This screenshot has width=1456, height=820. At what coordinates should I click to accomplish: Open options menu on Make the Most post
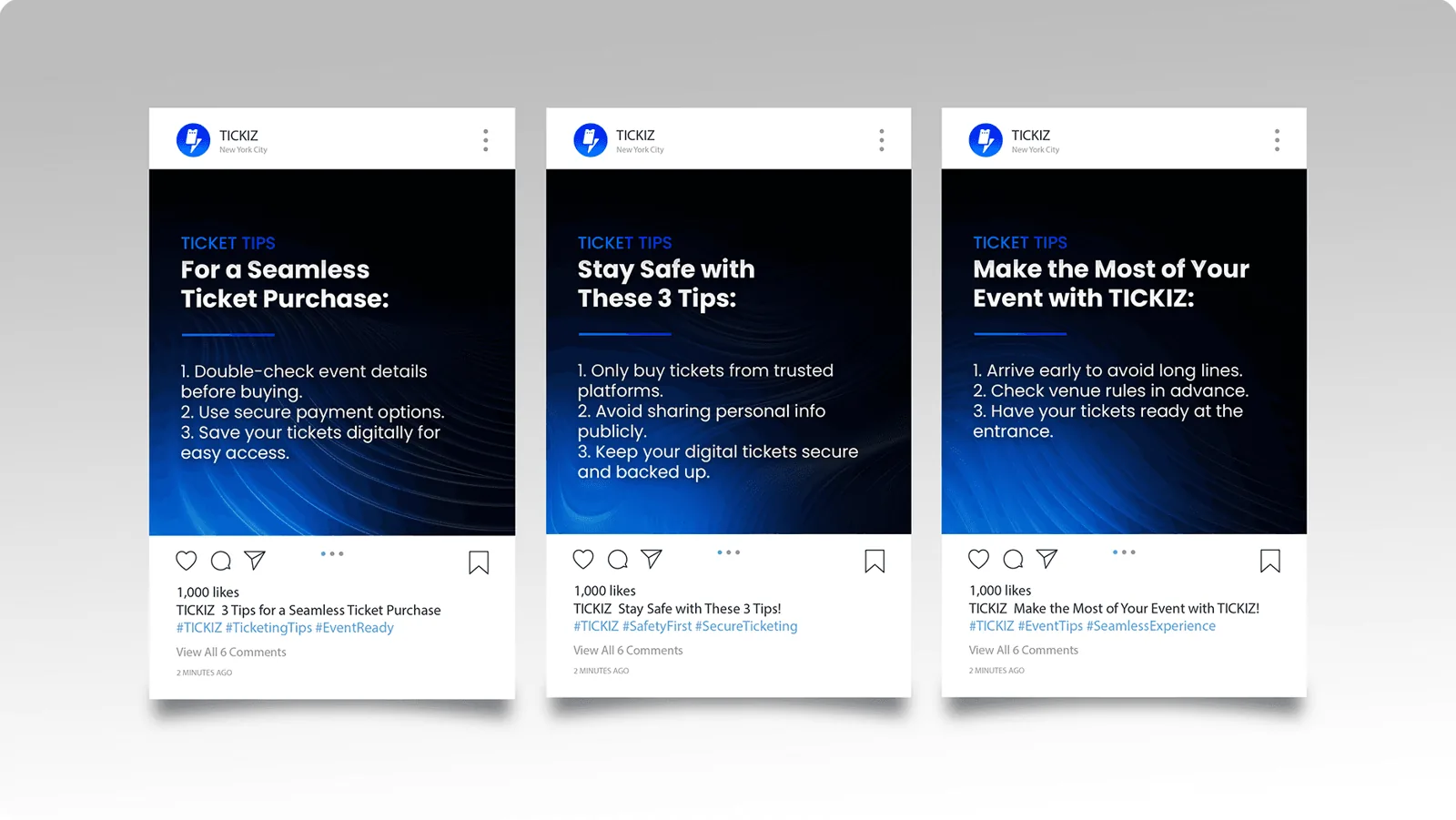click(1278, 140)
